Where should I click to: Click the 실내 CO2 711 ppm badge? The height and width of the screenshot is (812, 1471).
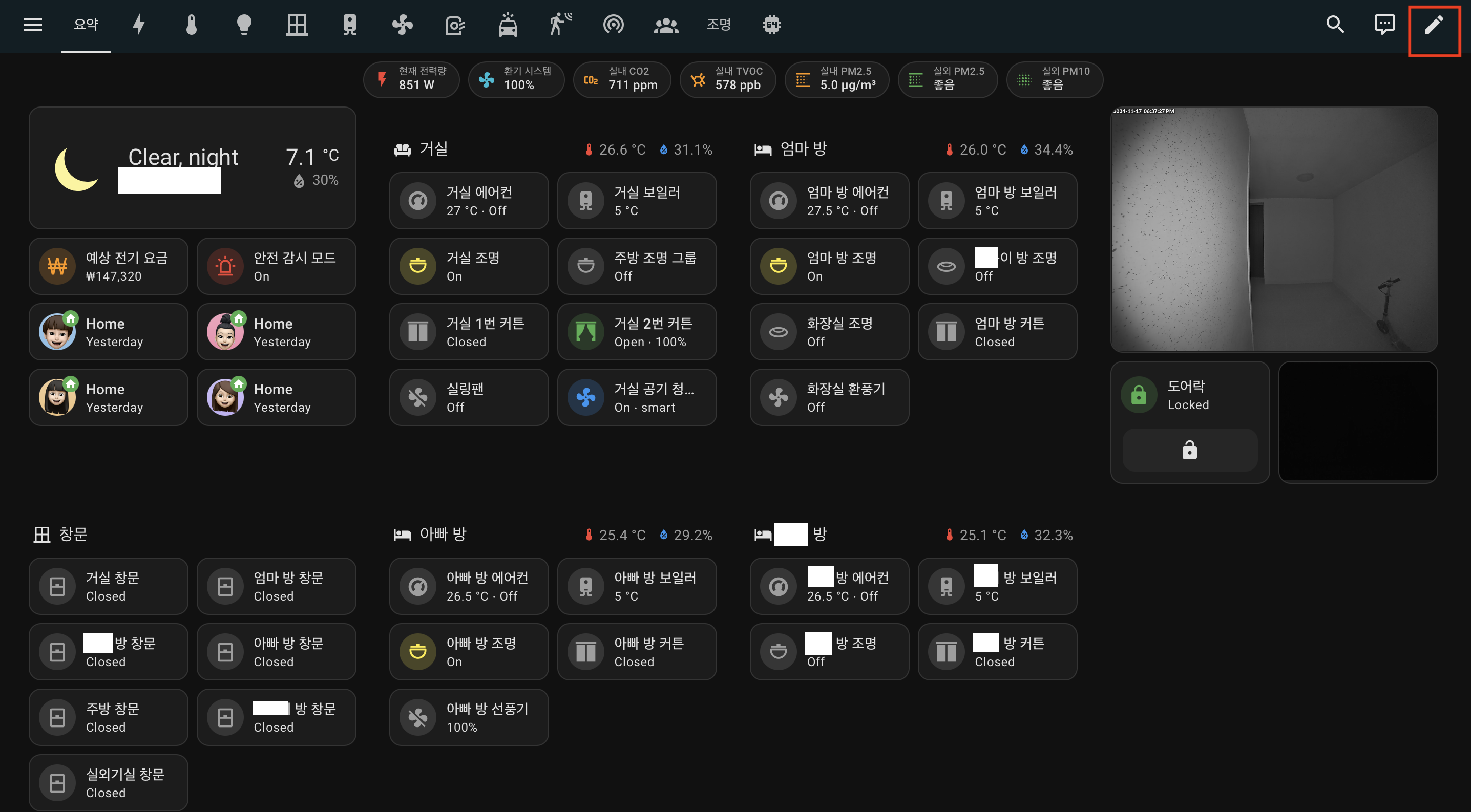(621, 79)
